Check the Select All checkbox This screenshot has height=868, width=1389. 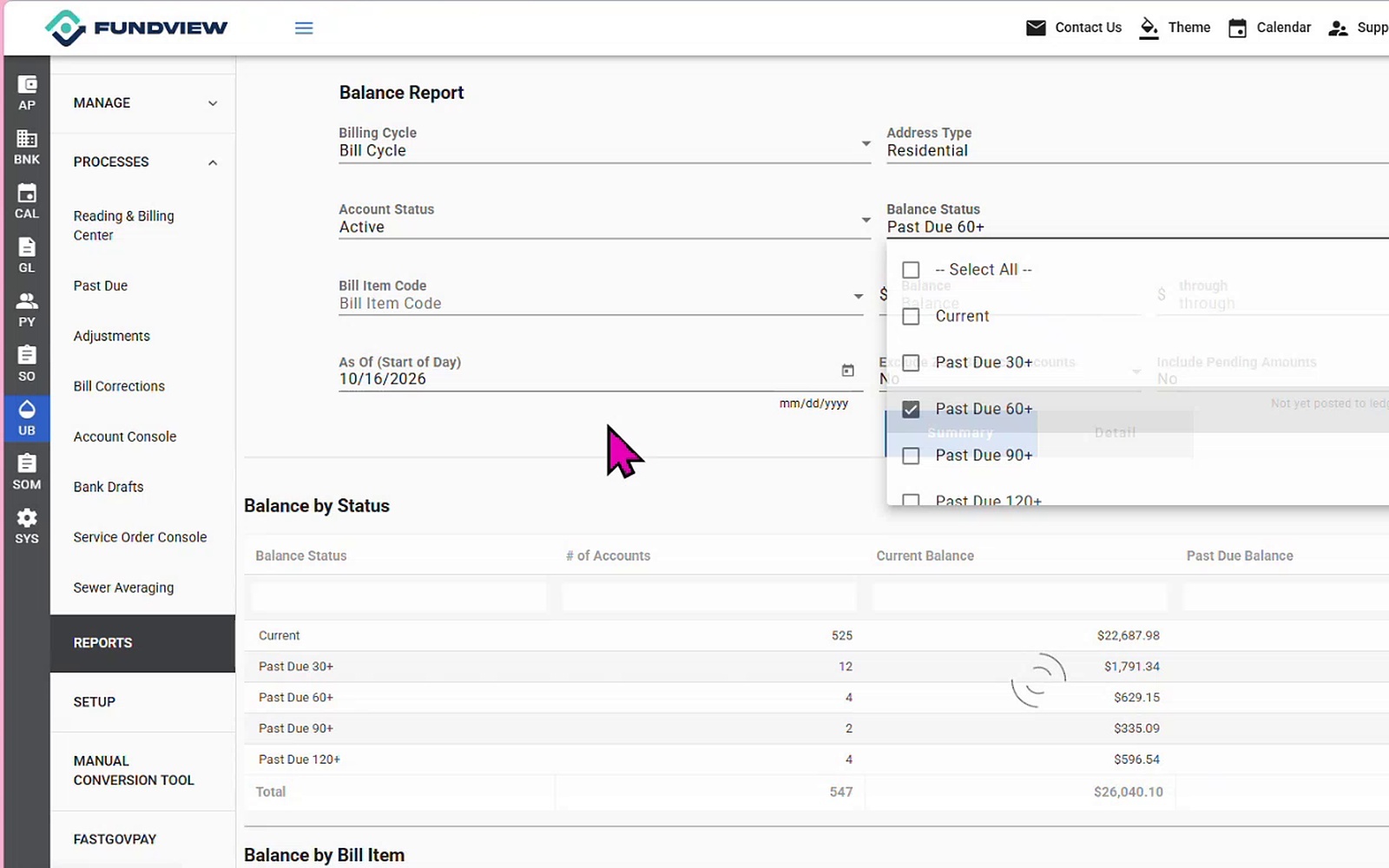pos(911,270)
